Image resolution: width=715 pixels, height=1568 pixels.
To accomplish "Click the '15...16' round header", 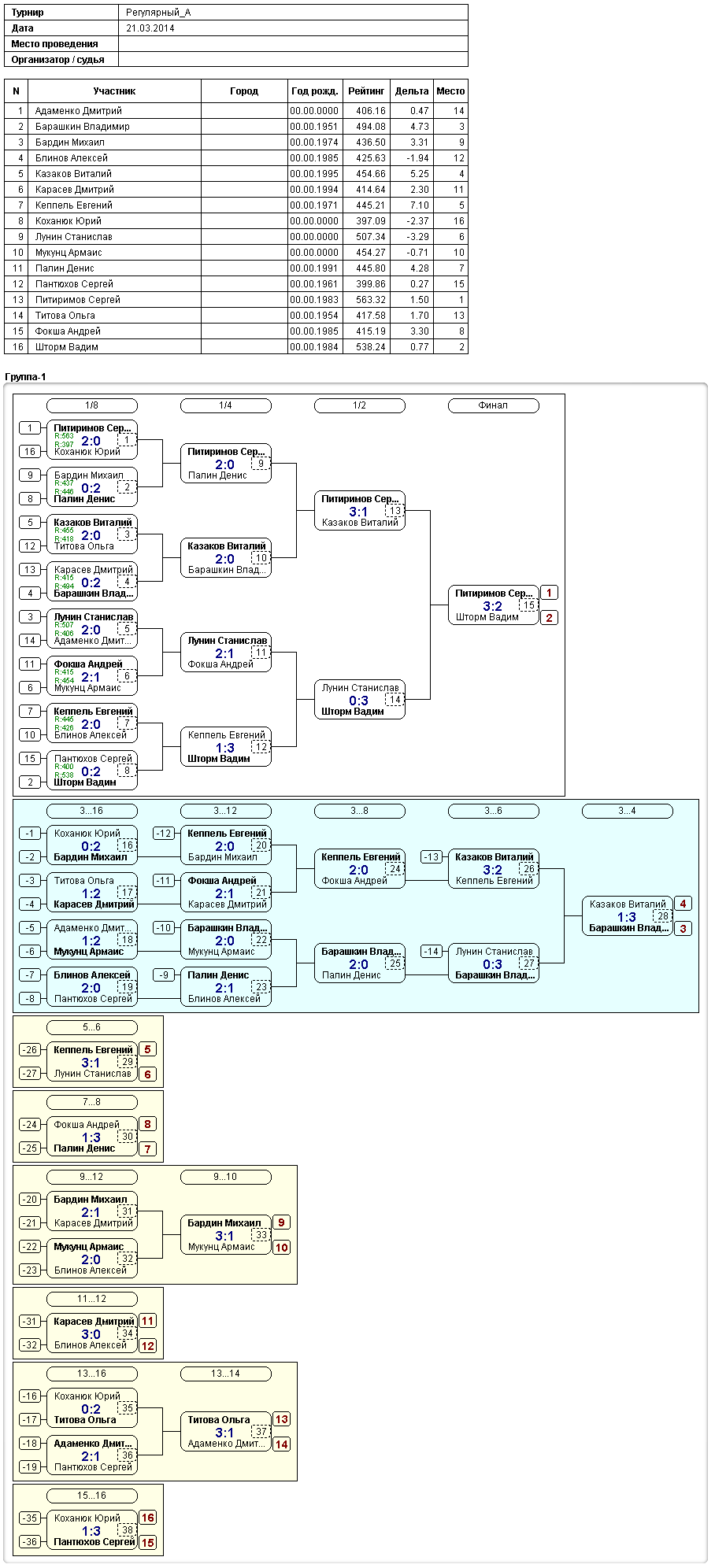I will [x=92, y=1496].
